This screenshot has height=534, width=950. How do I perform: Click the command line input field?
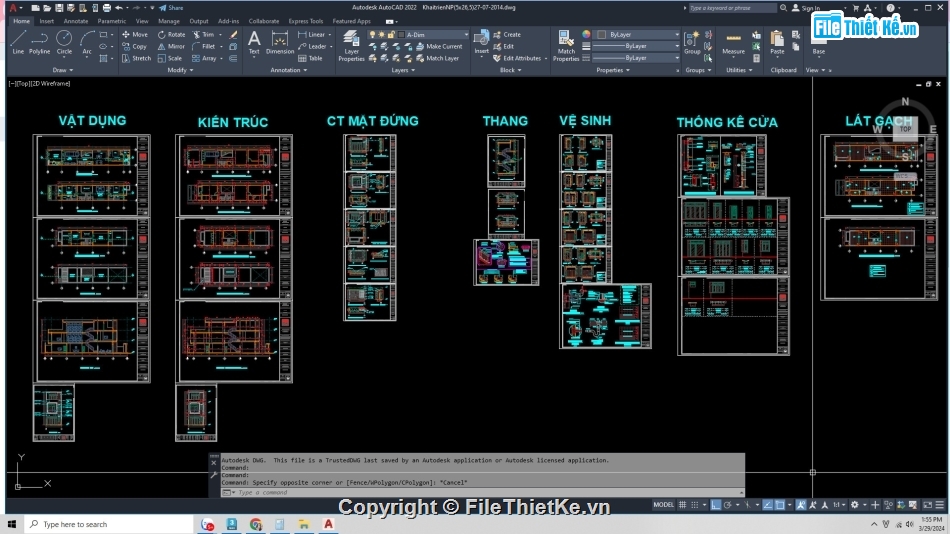tap(482, 492)
